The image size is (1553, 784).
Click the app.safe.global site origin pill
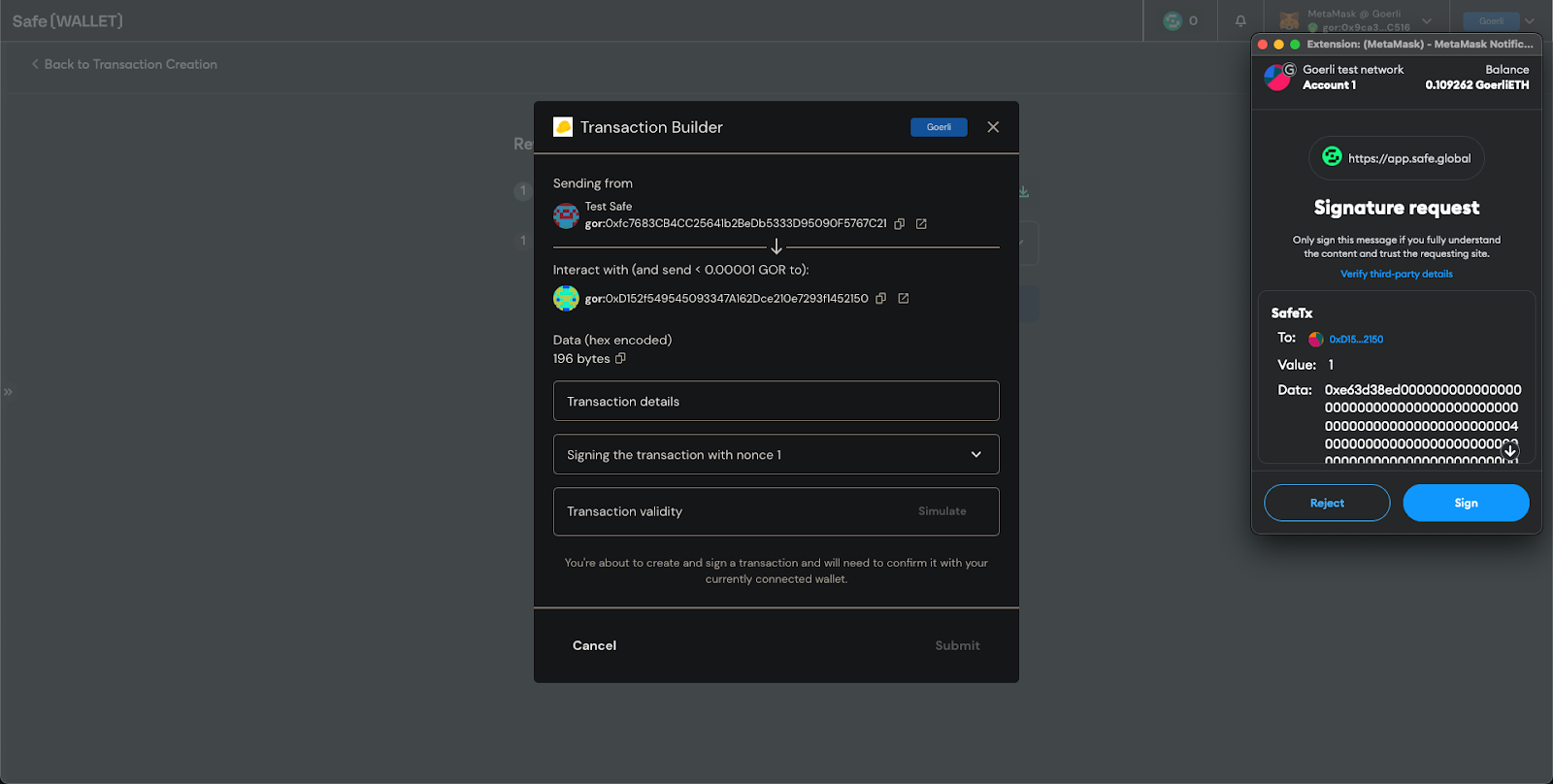click(x=1397, y=158)
